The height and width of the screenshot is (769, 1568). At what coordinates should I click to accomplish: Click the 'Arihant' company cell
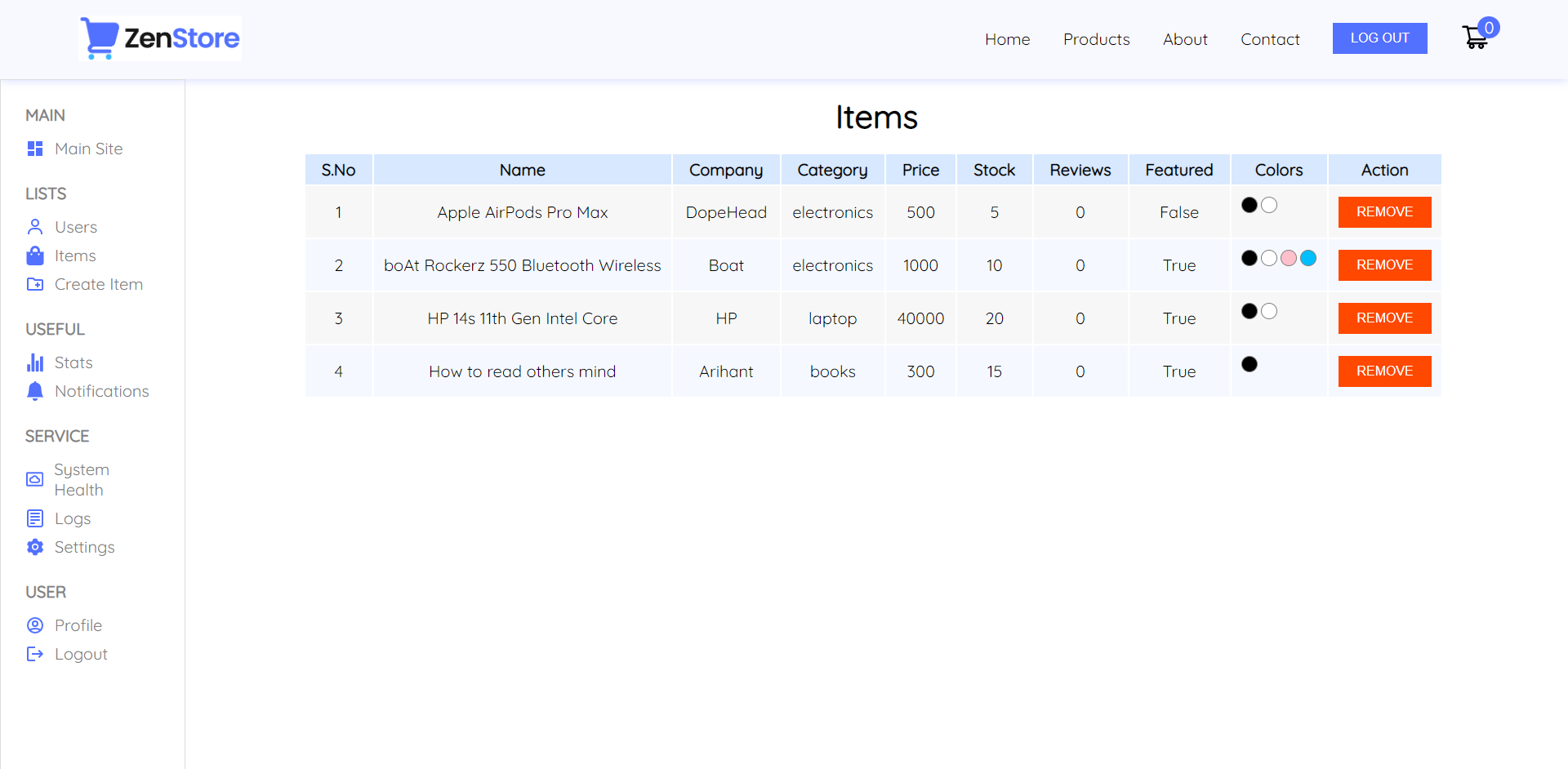(x=726, y=371)
